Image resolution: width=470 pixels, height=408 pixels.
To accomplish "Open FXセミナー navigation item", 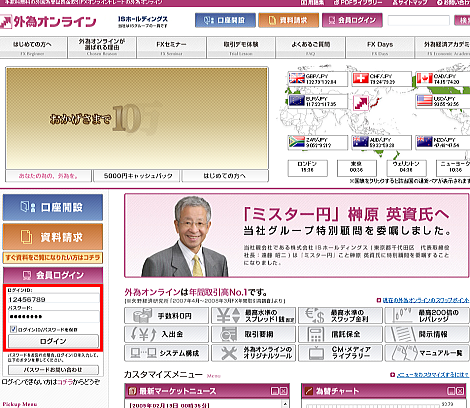I will coord(171,48).
